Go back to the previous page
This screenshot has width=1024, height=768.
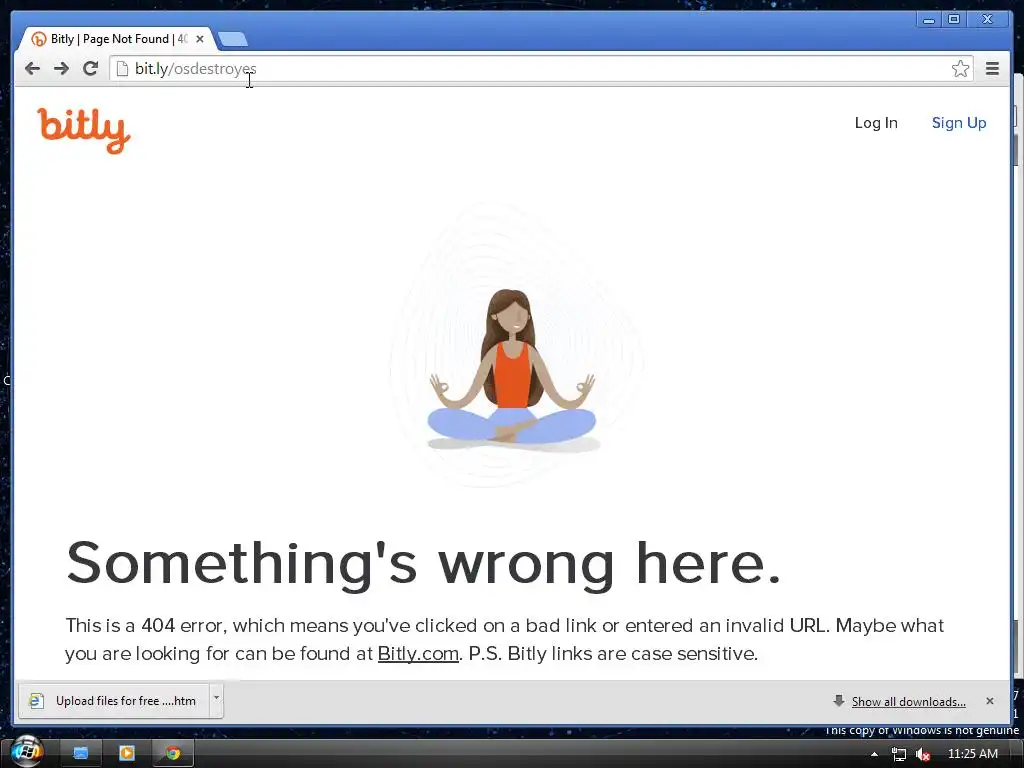click(x=33, y=69)
